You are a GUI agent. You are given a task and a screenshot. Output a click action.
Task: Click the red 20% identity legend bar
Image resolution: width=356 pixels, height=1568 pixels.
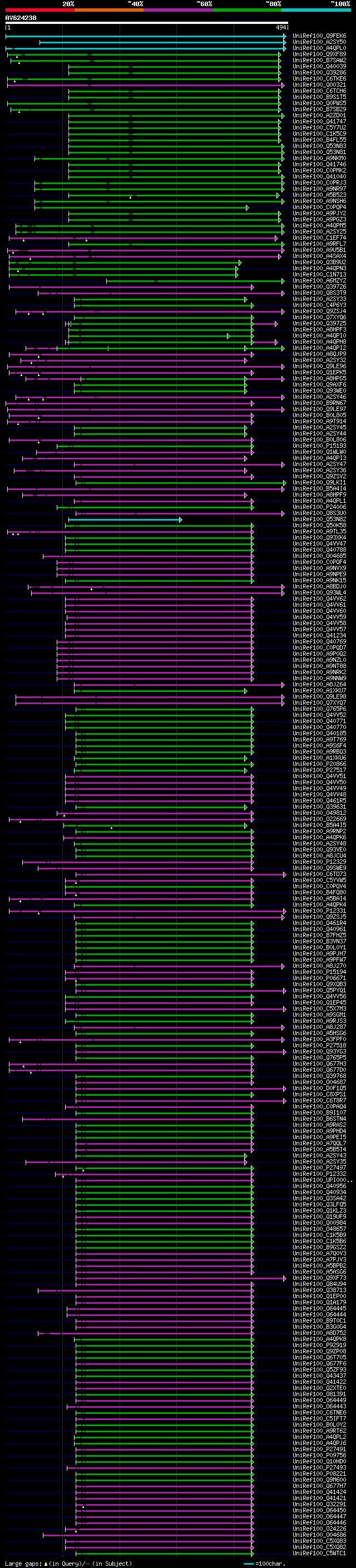(39, 11)
